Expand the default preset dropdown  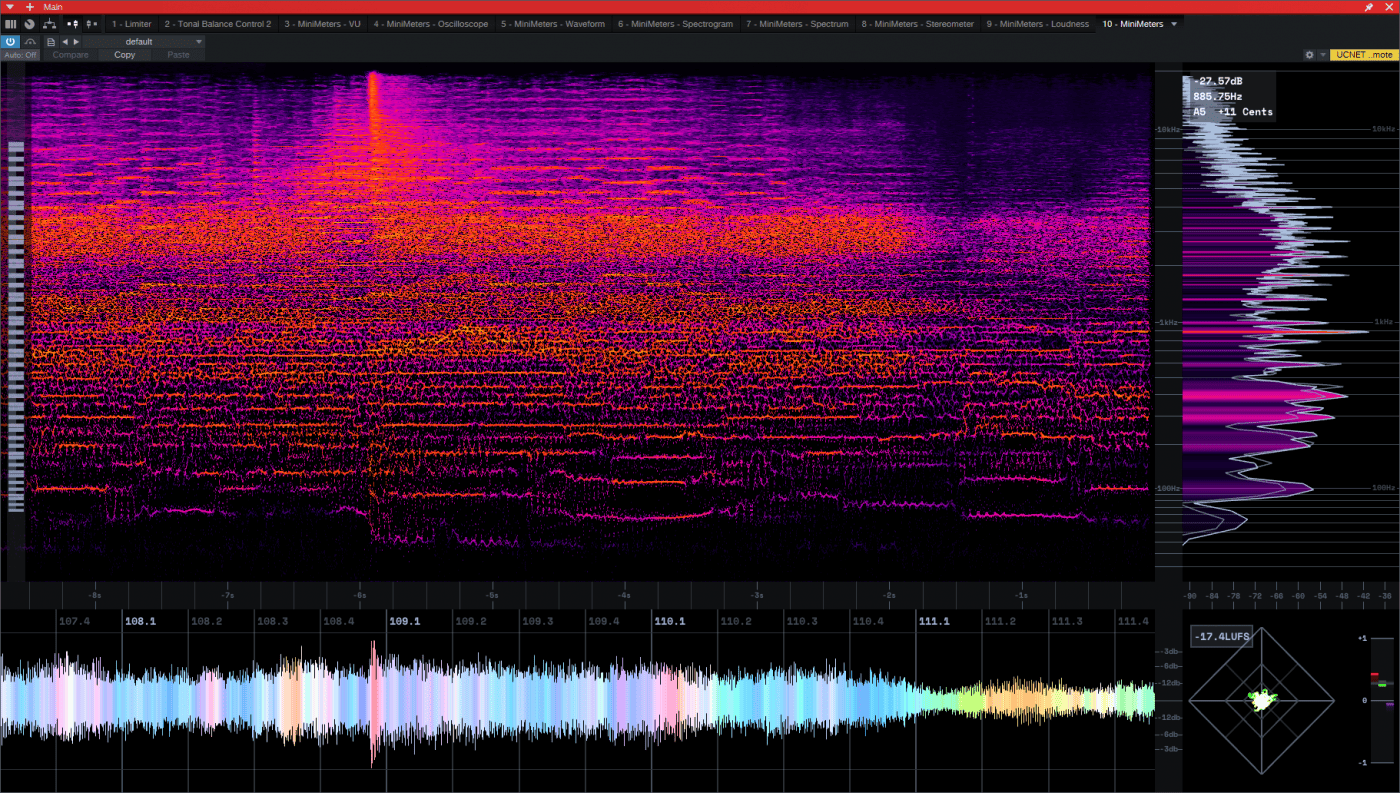tap(199, 42)
